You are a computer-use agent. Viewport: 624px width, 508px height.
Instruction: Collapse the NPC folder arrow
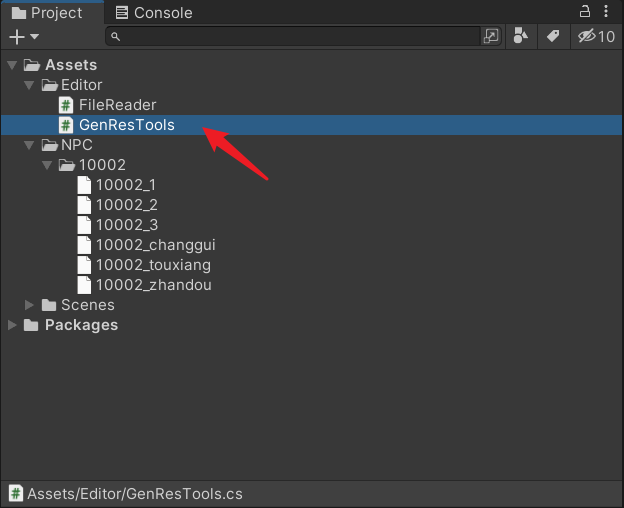pos(29,145)
